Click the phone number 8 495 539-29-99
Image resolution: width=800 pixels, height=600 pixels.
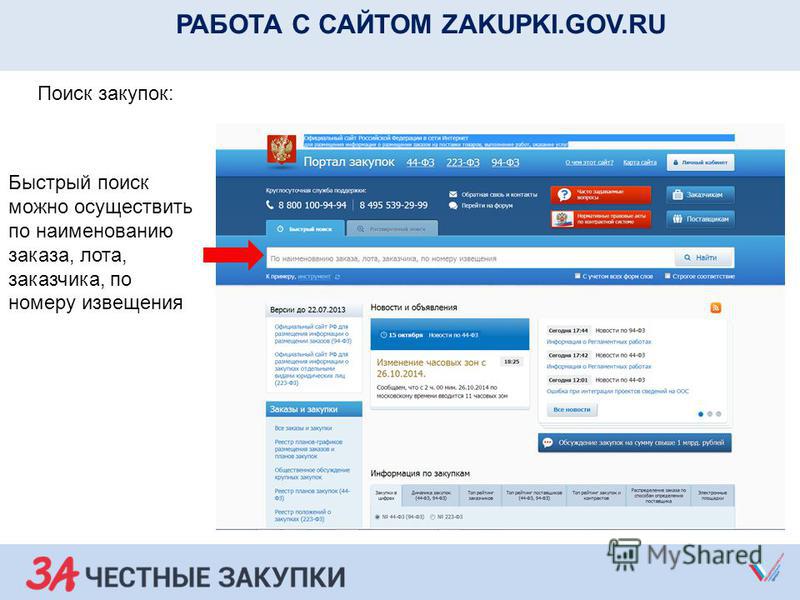click(393, 205)
